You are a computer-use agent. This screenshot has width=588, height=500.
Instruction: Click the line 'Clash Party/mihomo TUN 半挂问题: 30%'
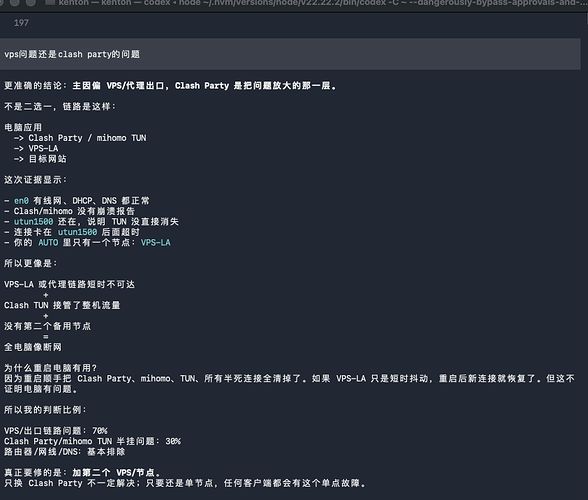[92, 441]
